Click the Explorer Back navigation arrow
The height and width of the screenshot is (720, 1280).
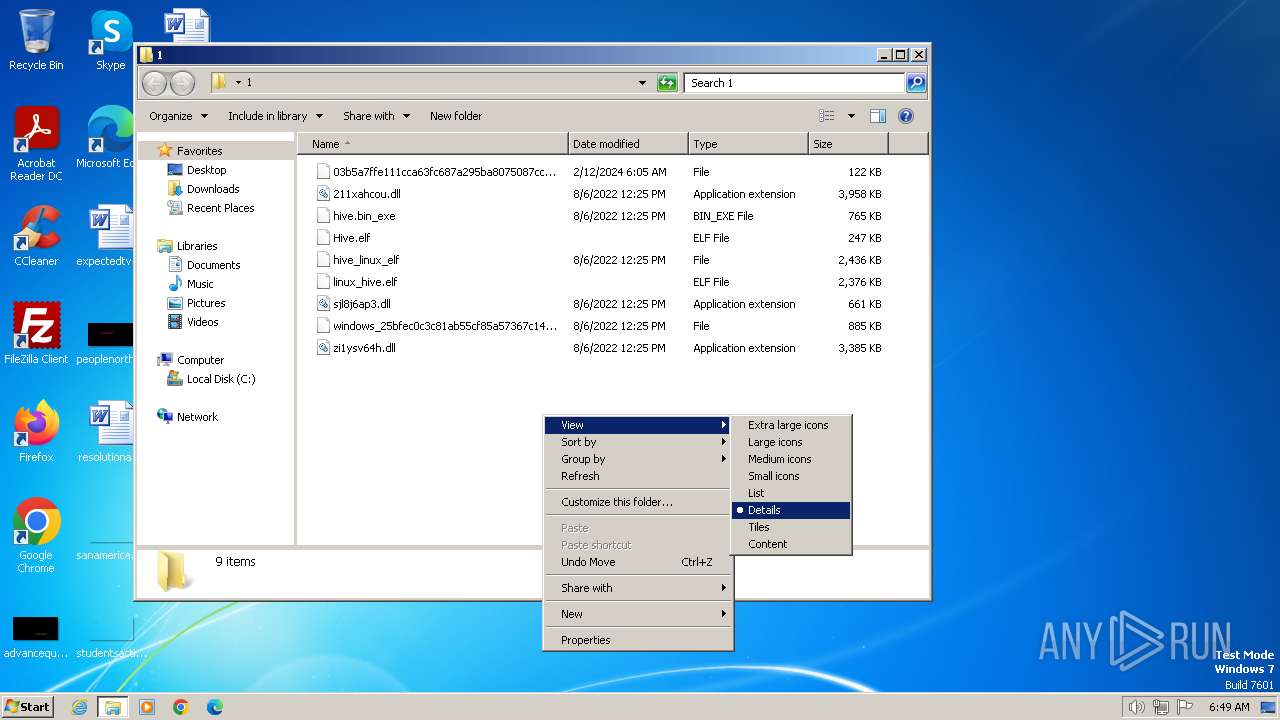click(155, 83)
